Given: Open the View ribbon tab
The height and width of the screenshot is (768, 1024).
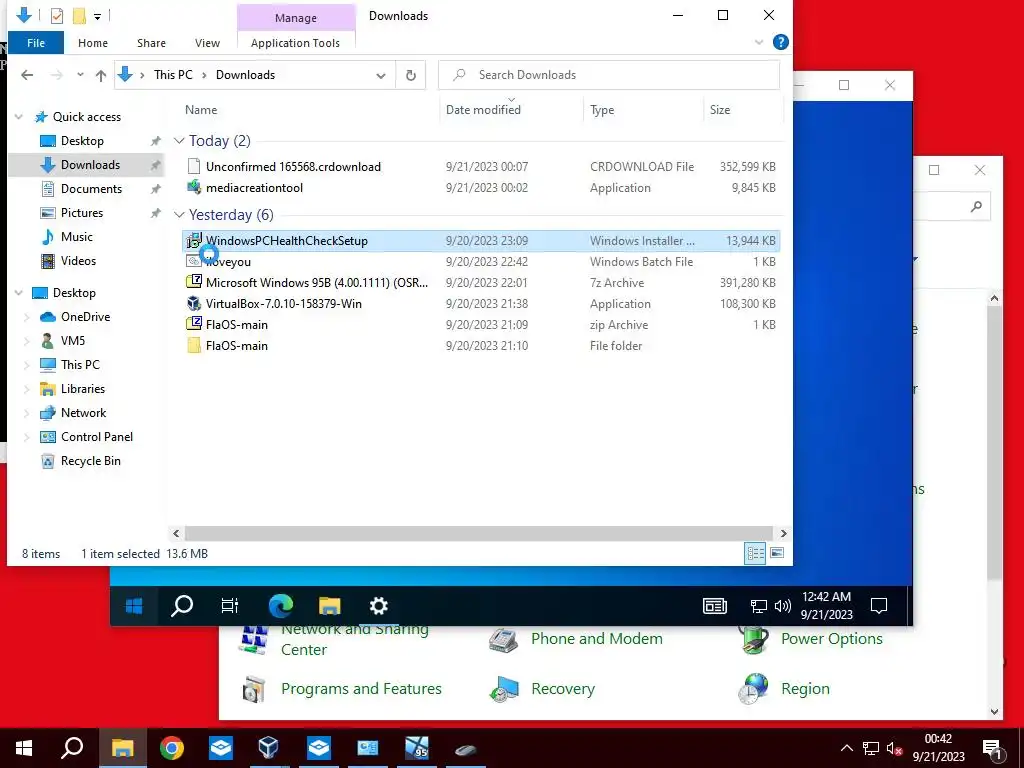Looking at the screenshot, I should tap(207, 42).
